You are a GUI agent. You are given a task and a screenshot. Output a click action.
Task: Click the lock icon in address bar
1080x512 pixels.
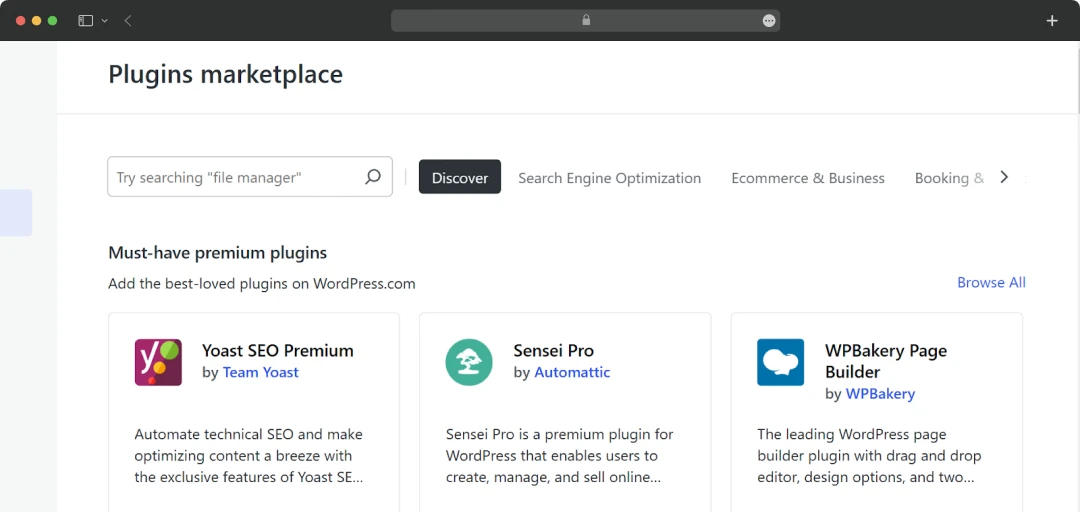586,20
